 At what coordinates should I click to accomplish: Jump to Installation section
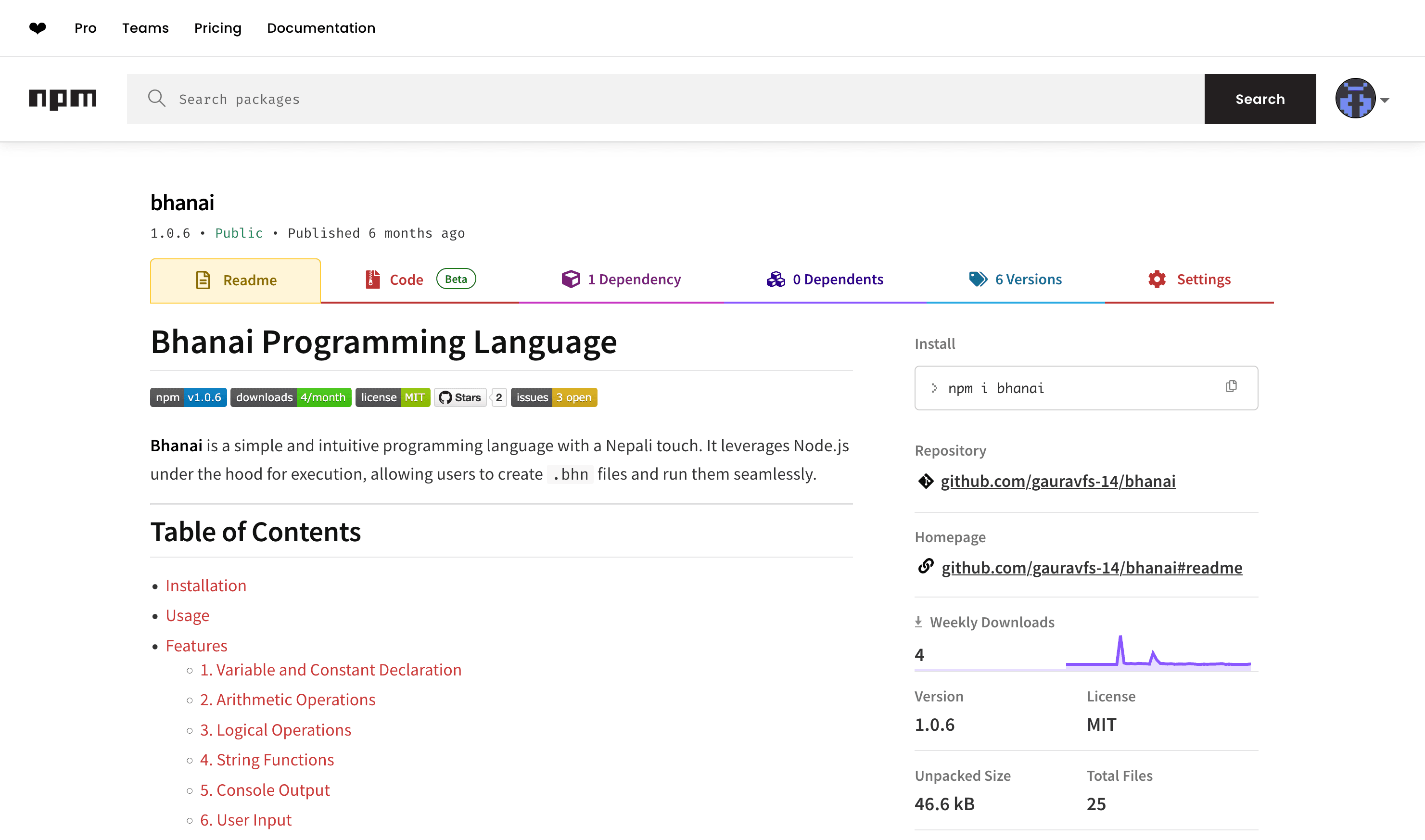(x=206, y=585)
